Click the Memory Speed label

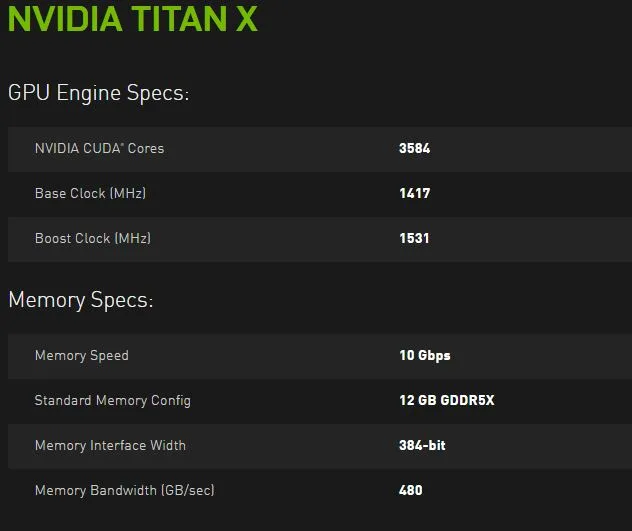(x=81, y=355)
